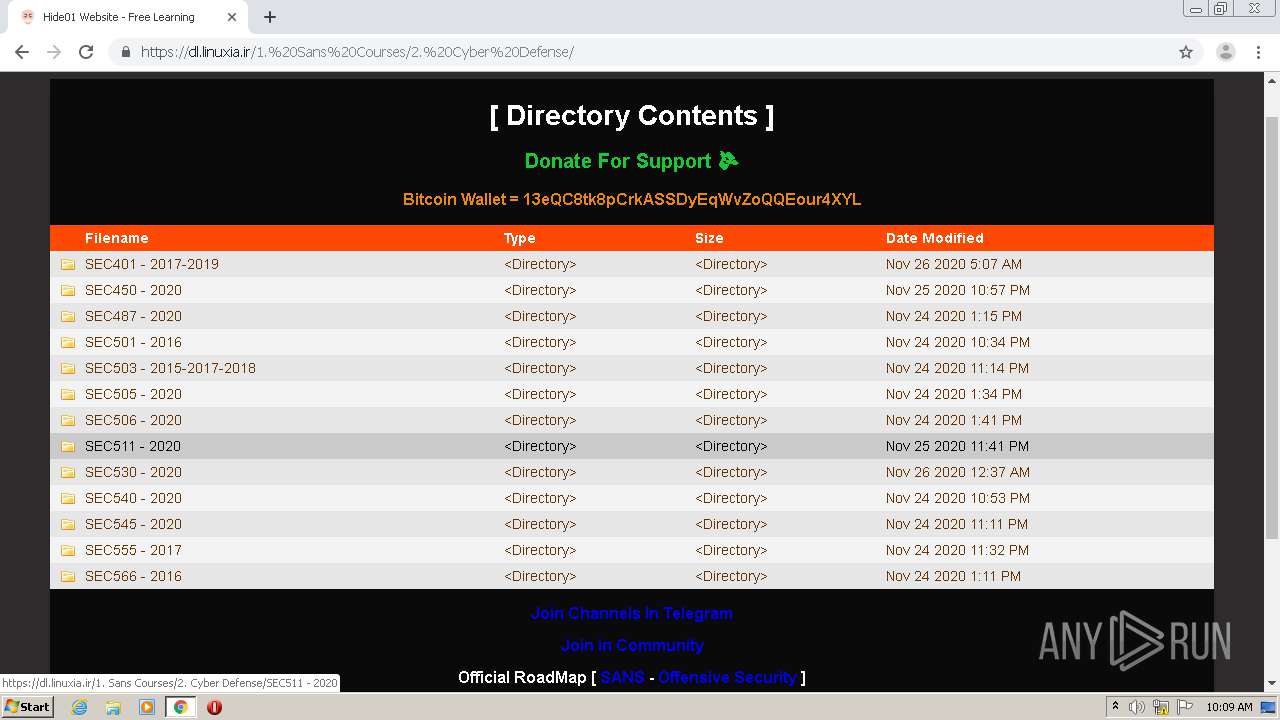Open a new tab with plus button
The width and height of the screenshot is (1280, 720).
tap(270, 17)
